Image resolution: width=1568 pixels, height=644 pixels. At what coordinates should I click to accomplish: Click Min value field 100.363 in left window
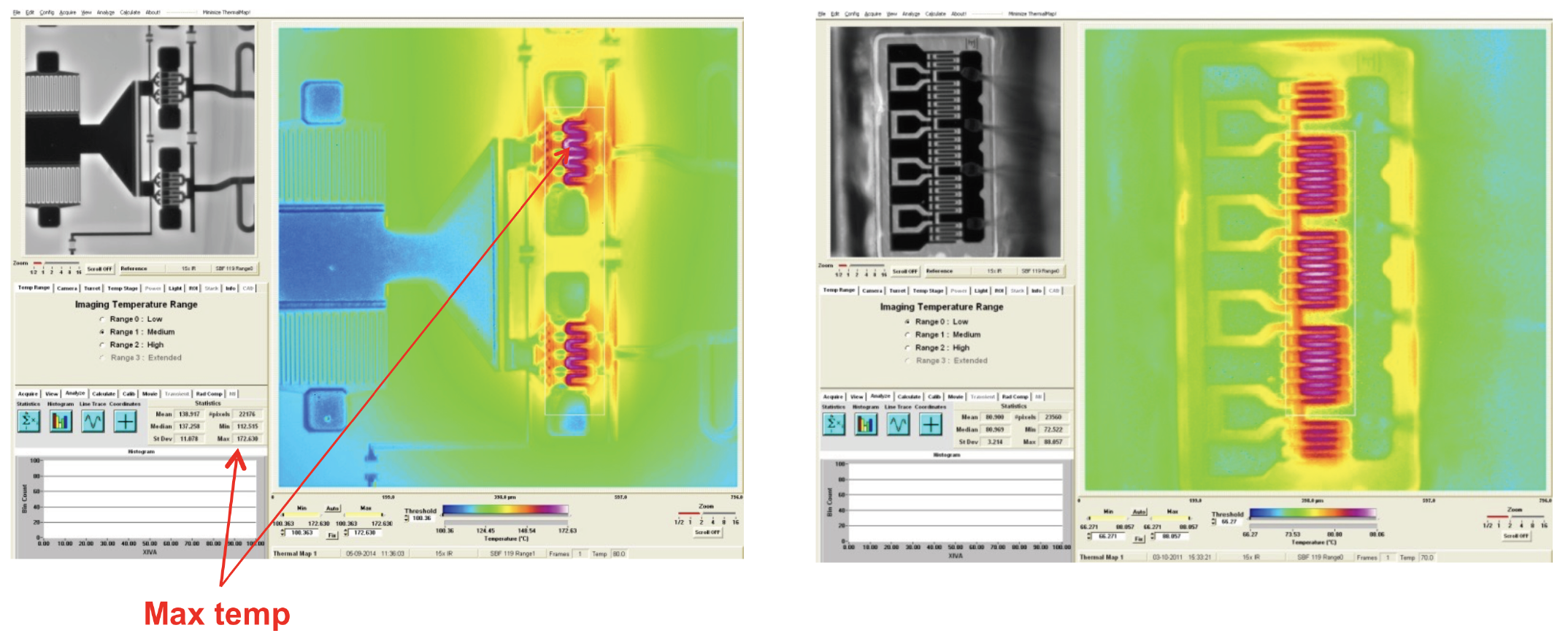[x=302, y=533]
